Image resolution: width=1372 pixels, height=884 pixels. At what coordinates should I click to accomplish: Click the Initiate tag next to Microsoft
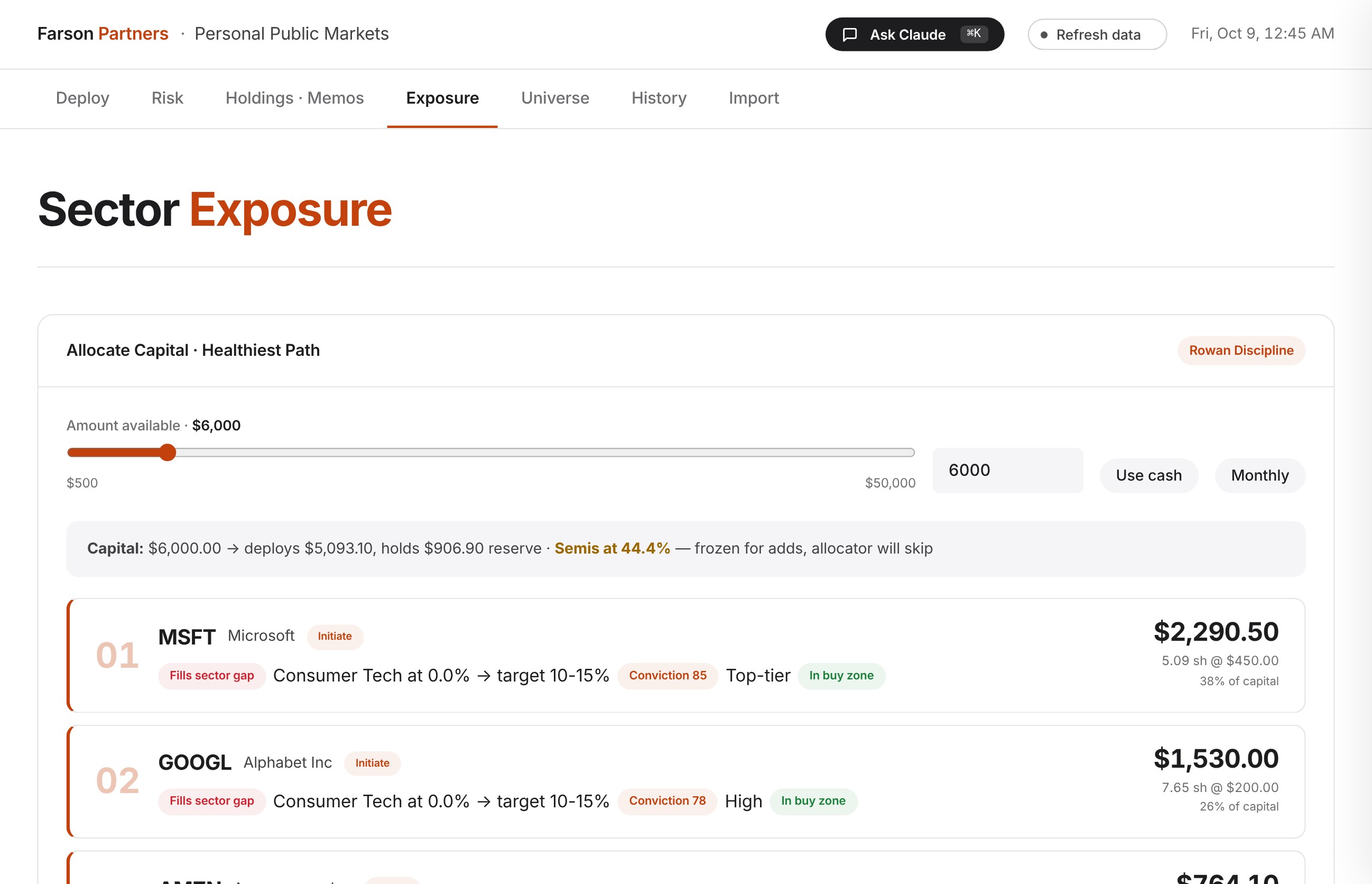pyautogui.click(x=335, y=637)
